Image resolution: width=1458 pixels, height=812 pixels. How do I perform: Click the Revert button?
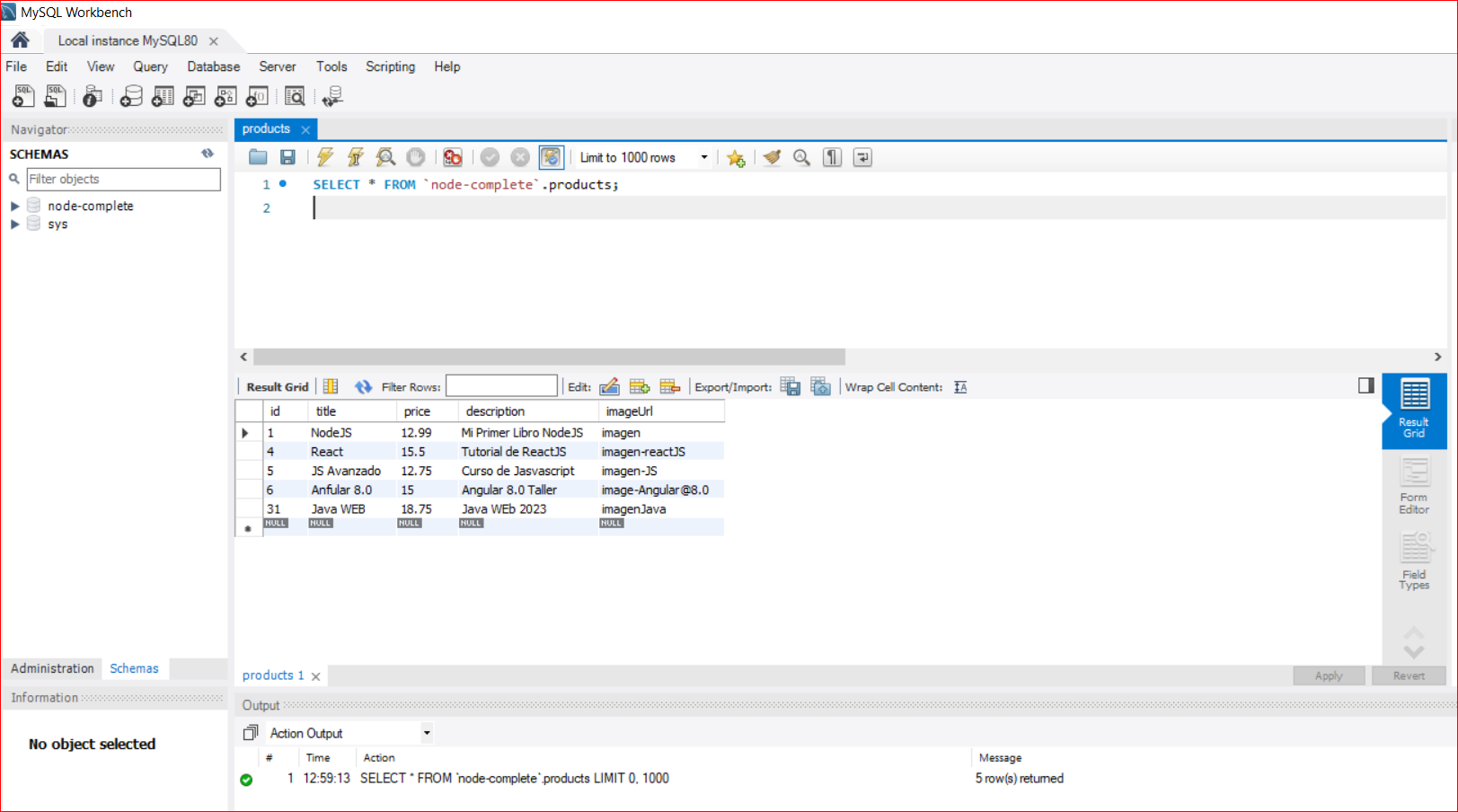click(x=1409, y=675)
